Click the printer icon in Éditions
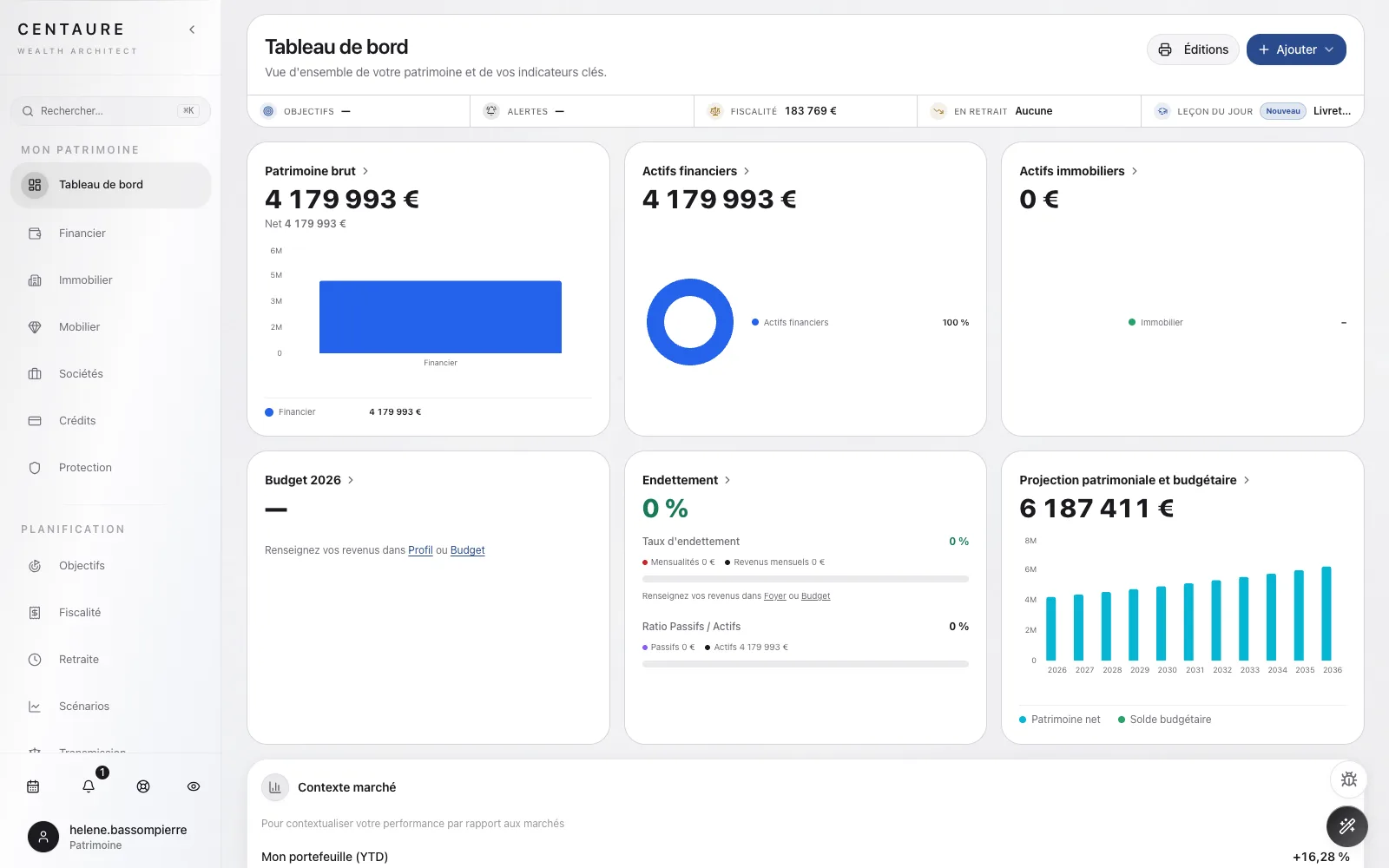1389x868 pixels. tap(1165, 49)
